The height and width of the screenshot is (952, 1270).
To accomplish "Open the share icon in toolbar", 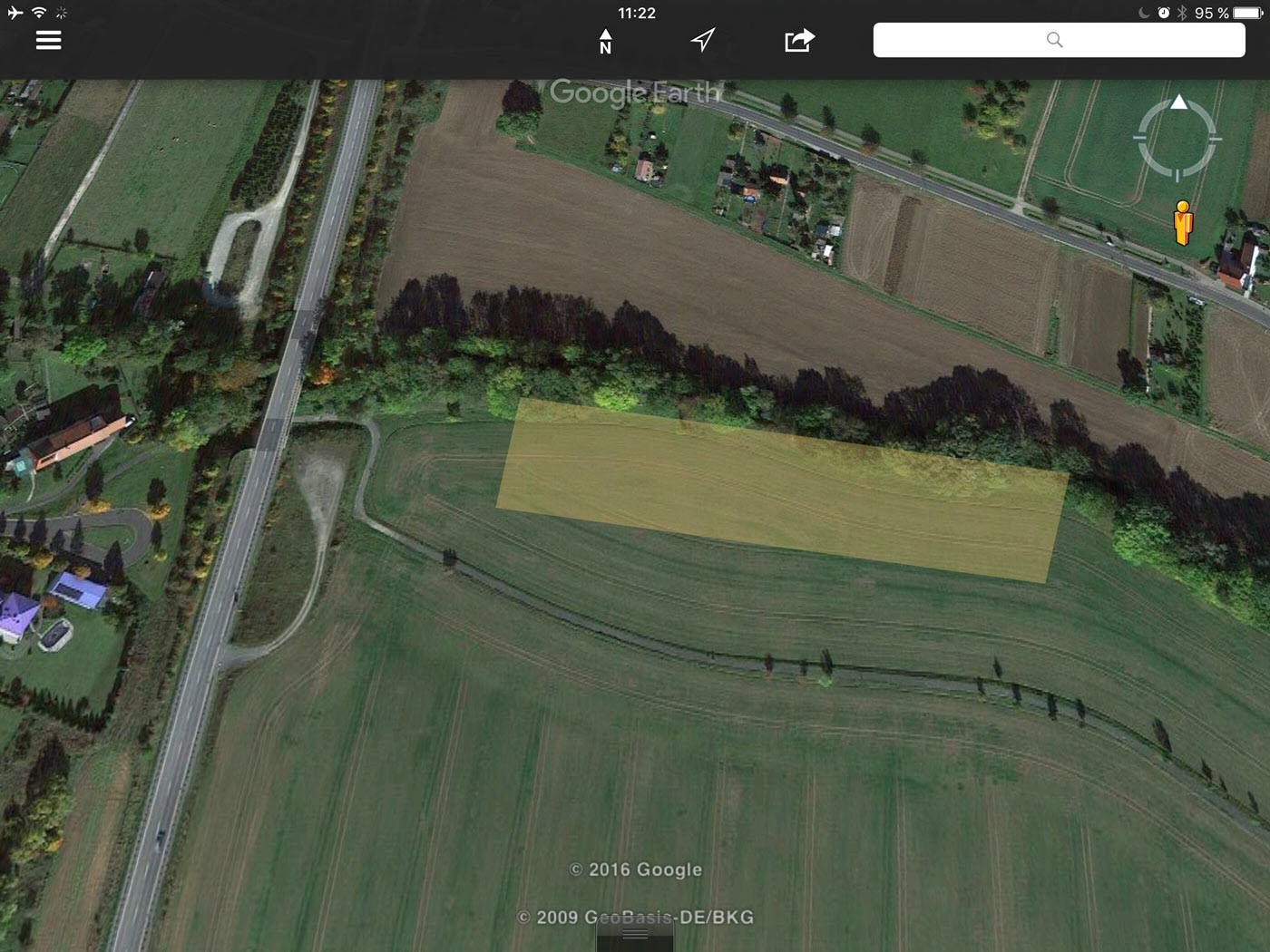I will click(x=798, y=41).
